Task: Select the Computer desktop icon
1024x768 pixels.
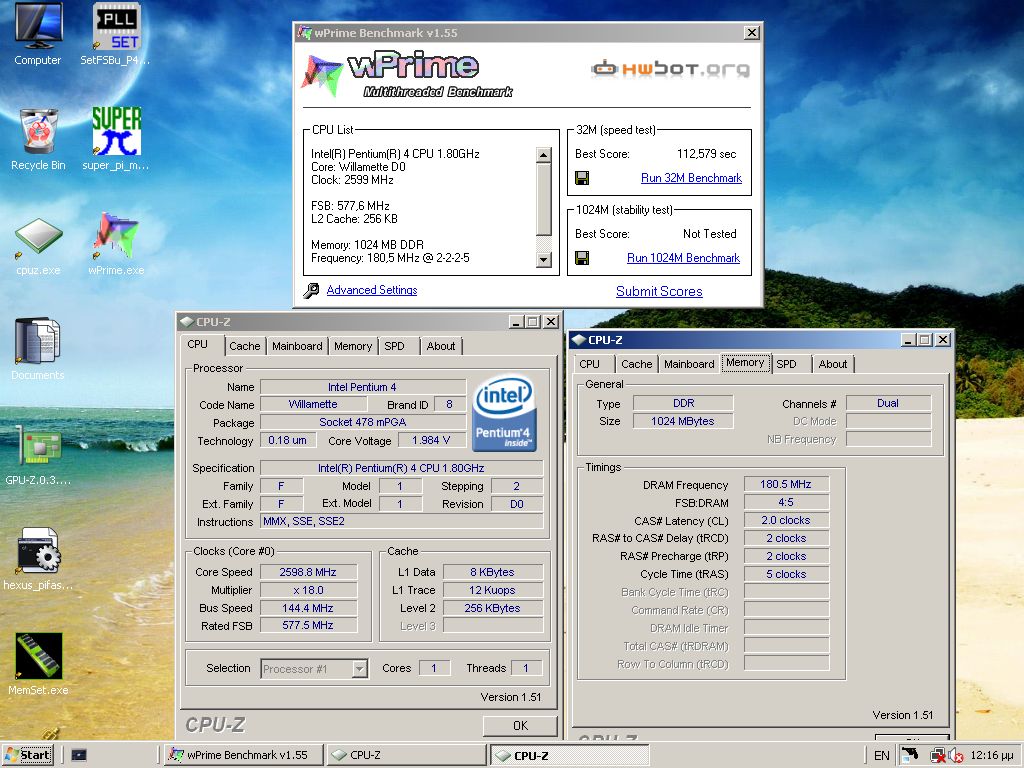Action: point(38,34)
